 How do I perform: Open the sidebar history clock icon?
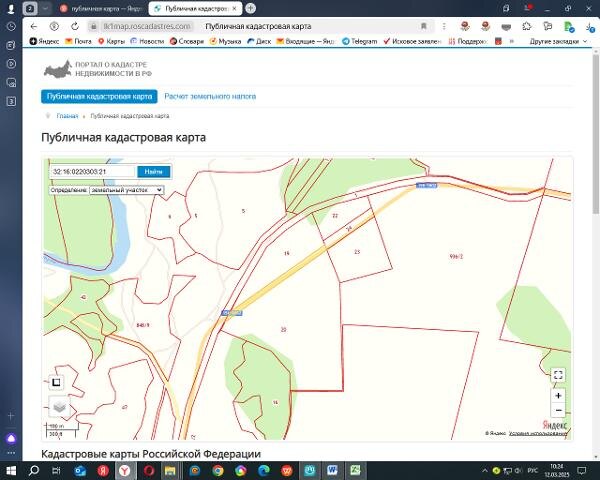[x=11, y=26]
